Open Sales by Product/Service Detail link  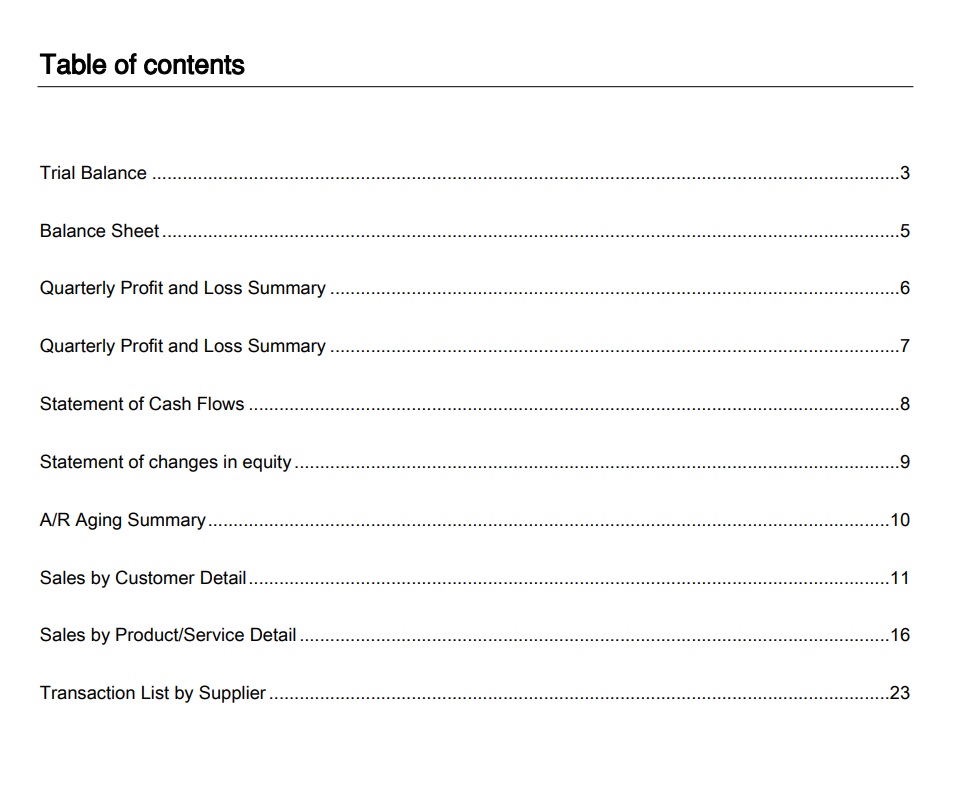(x=168, y=635)
